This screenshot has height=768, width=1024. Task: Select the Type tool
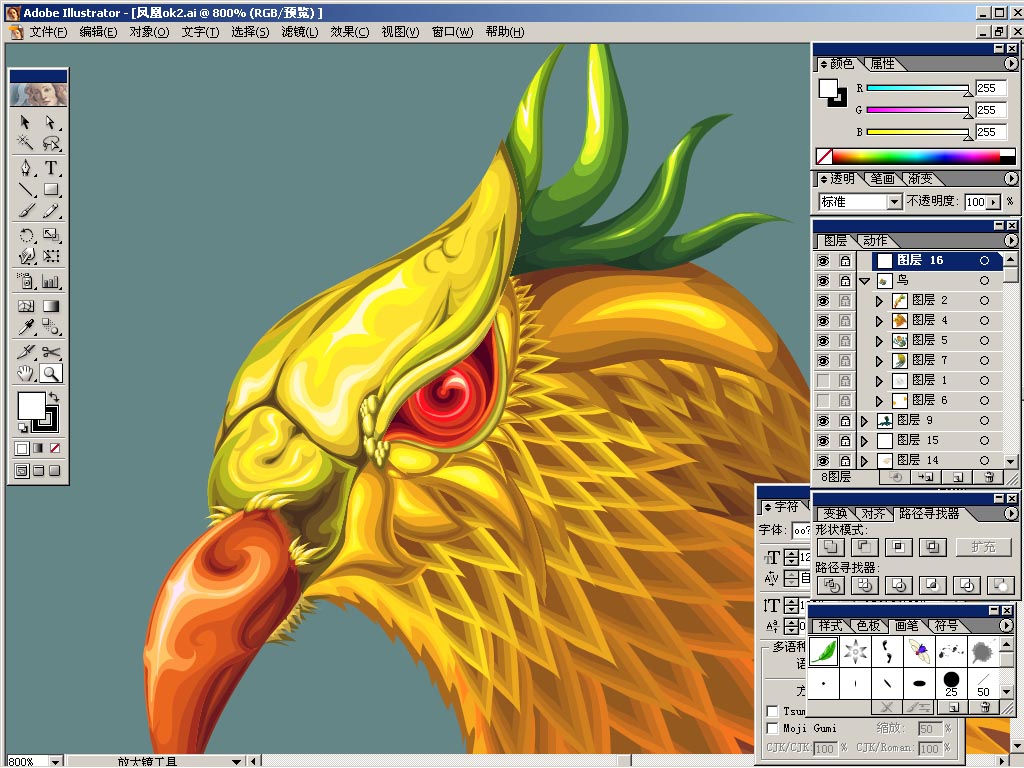pyautogui.click(x=51, y=168)
